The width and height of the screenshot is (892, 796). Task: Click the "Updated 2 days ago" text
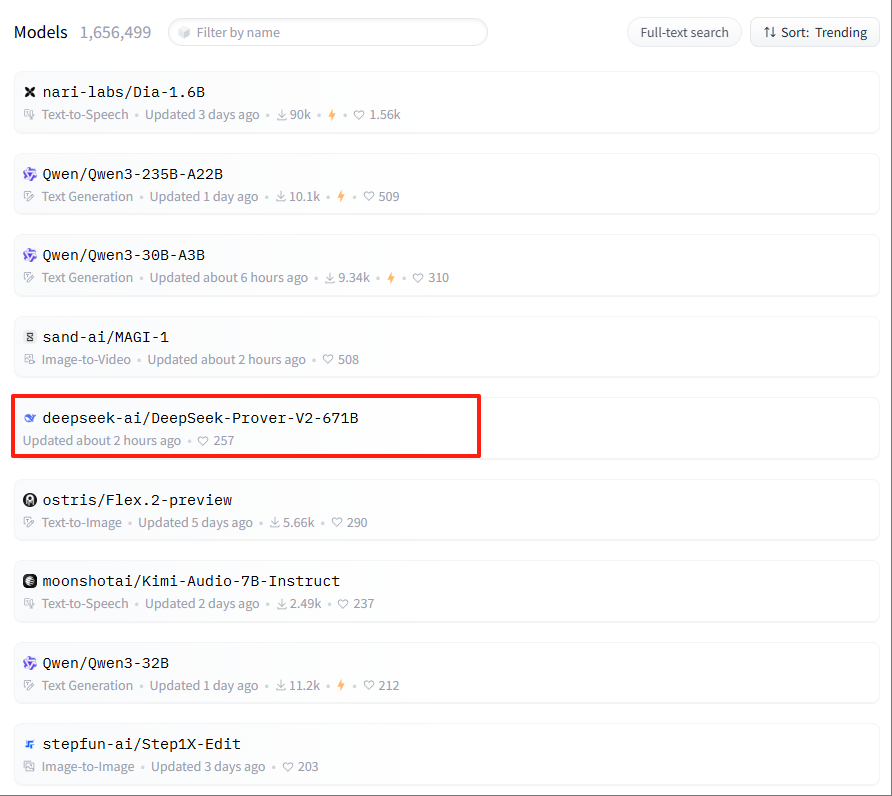point(202,604)
